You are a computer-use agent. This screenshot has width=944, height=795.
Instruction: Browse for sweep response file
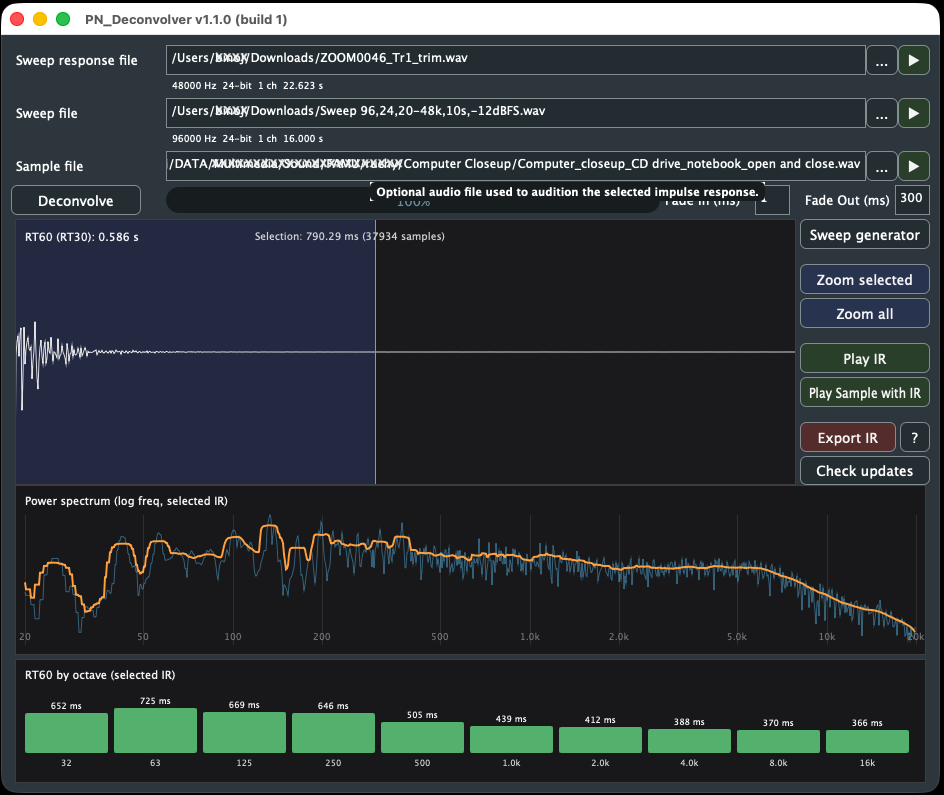(881, 60)
